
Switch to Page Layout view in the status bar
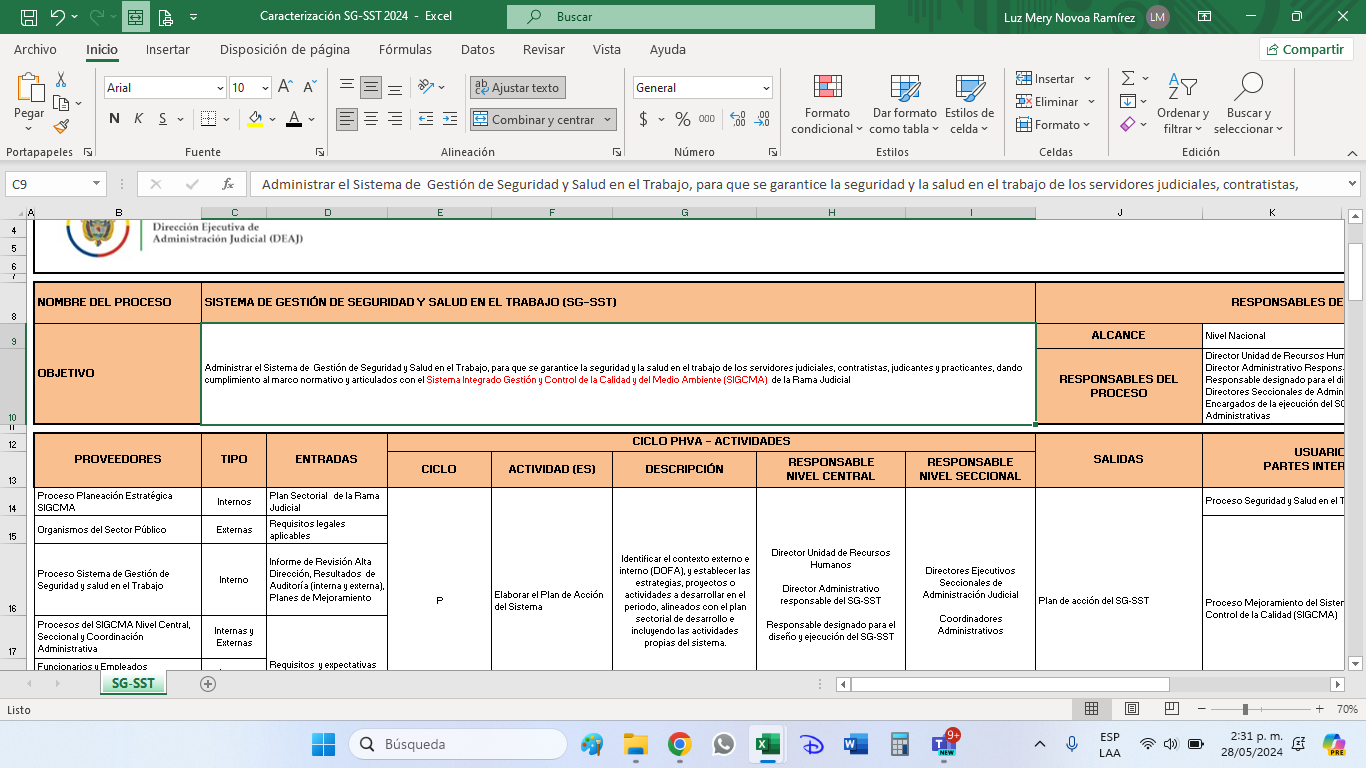1132,709
